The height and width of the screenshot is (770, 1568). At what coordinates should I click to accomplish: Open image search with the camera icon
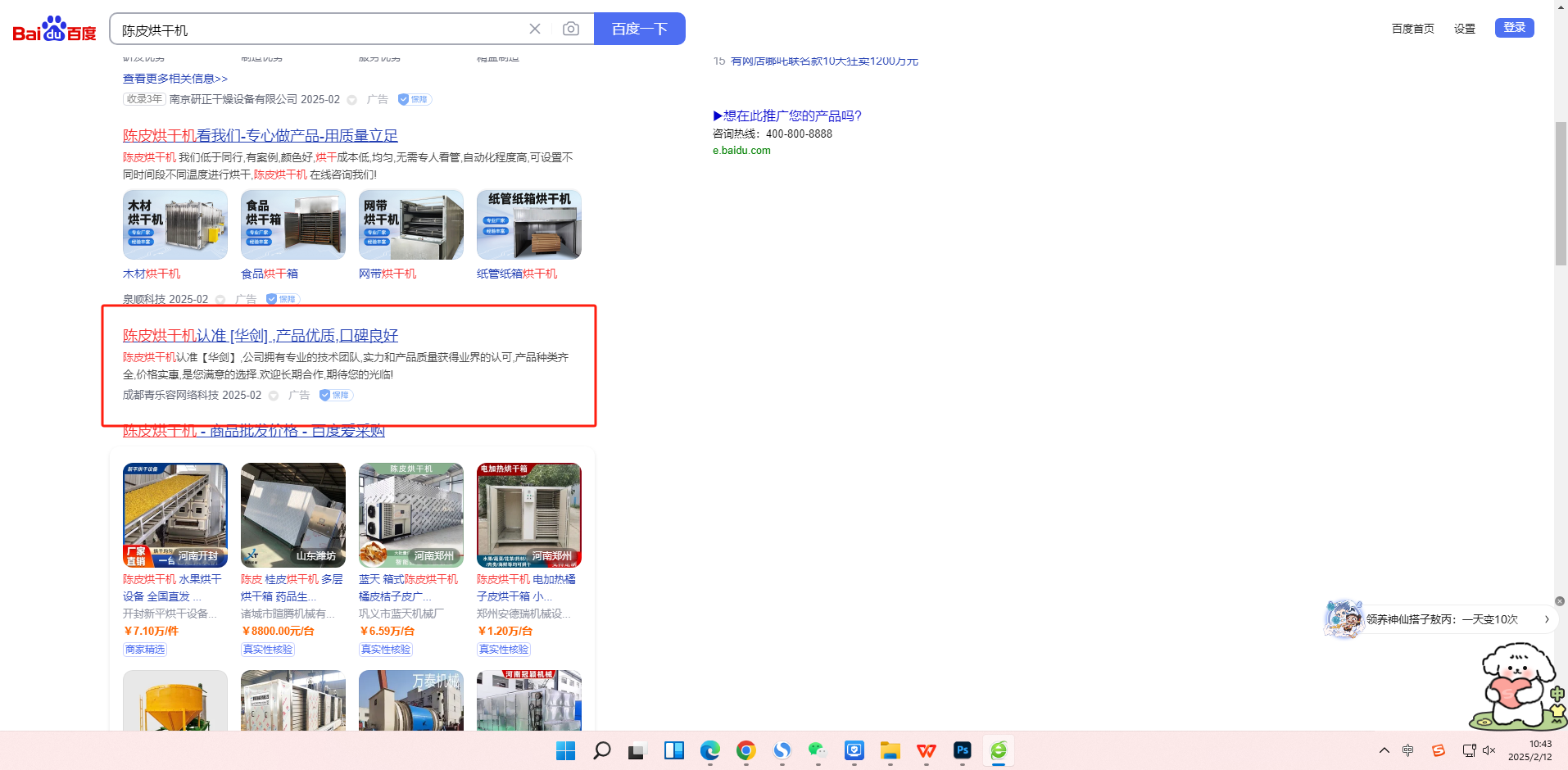(x=571, y=29)
